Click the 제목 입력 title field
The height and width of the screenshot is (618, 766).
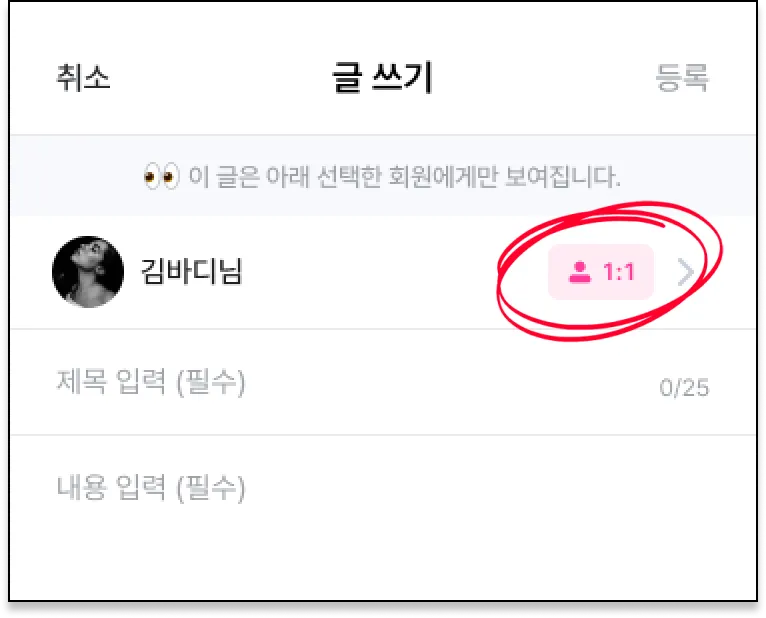(383, 382)
